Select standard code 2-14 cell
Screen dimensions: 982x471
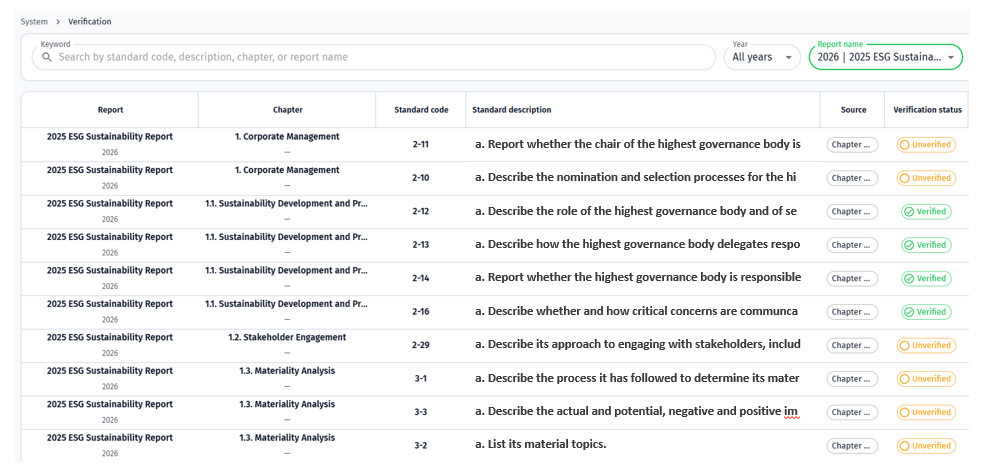pos(421,278)
